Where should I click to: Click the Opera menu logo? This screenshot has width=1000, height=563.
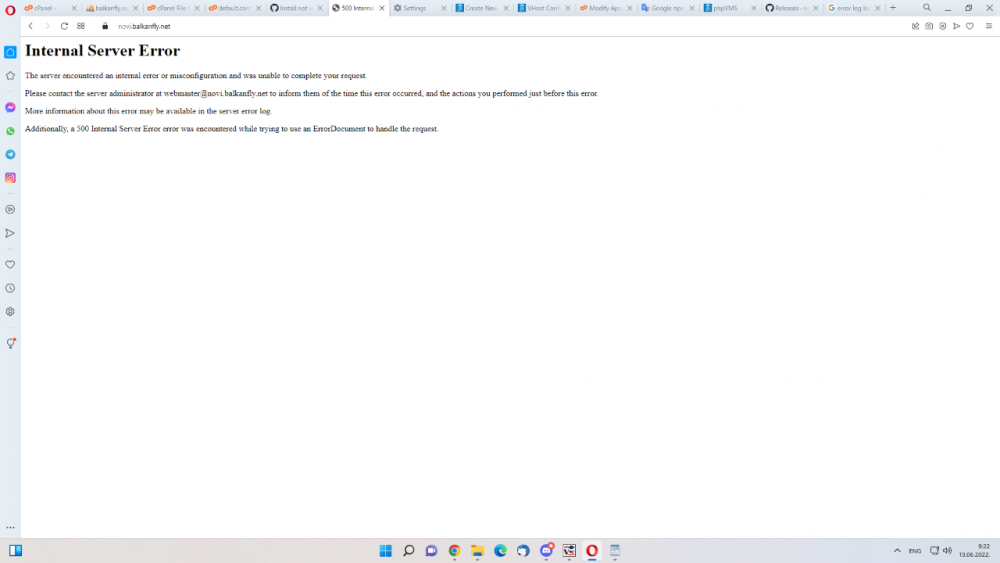[10, 8]
